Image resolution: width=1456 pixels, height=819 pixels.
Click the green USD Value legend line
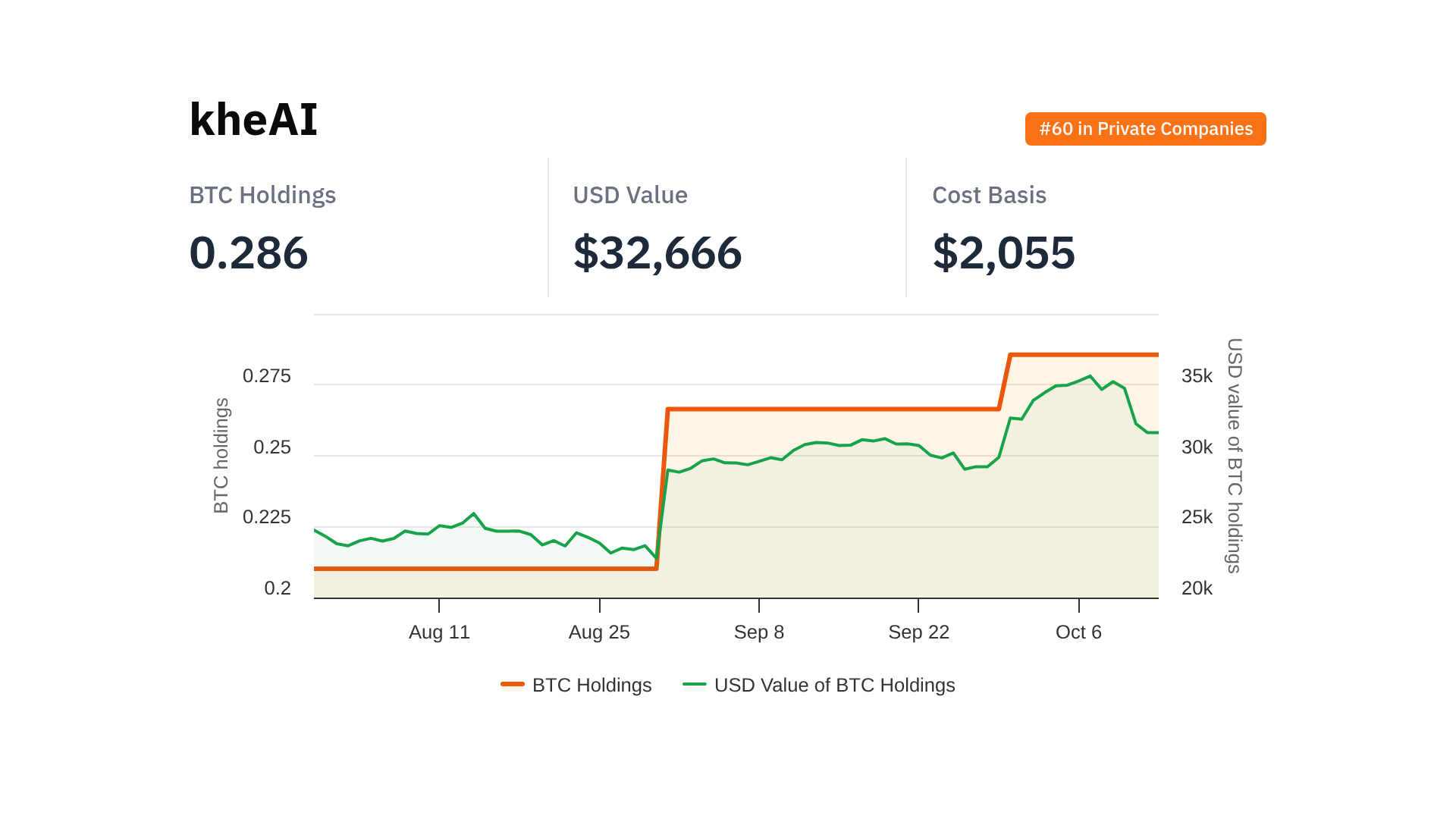coord(695,685)
